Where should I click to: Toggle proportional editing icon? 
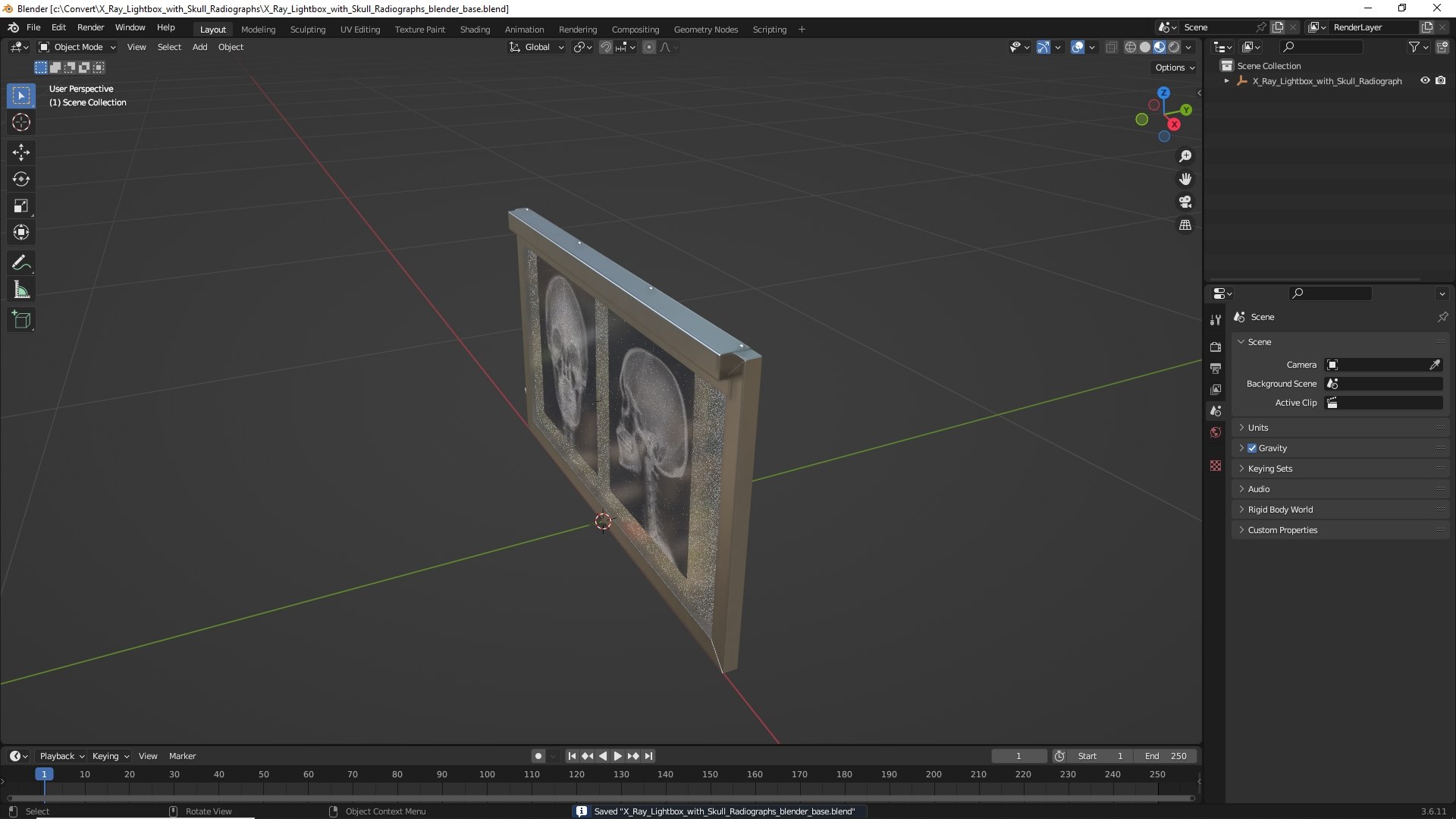click(649, 47)
